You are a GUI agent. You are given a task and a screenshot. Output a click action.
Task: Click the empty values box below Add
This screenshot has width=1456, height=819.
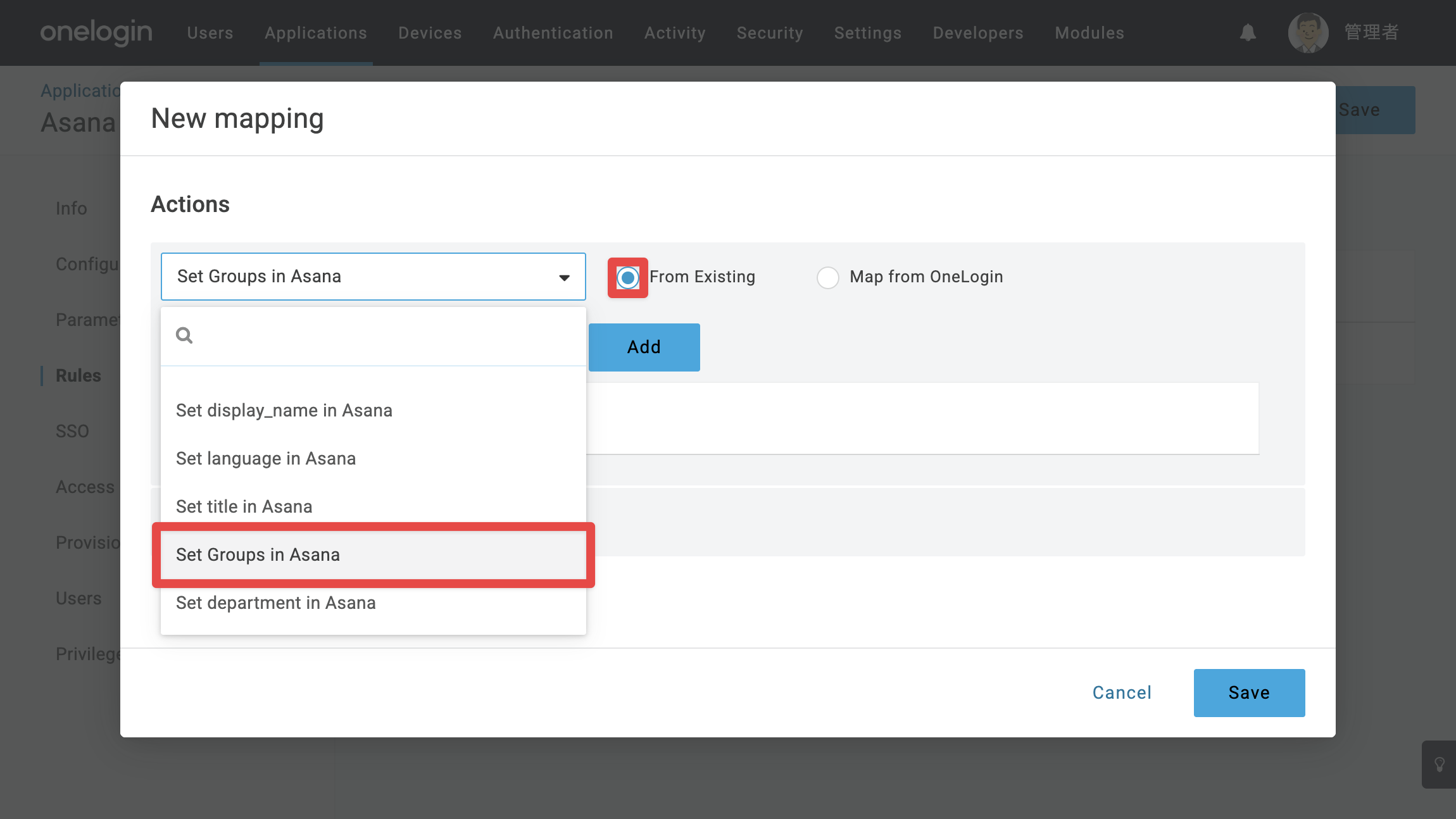(923, 418)
